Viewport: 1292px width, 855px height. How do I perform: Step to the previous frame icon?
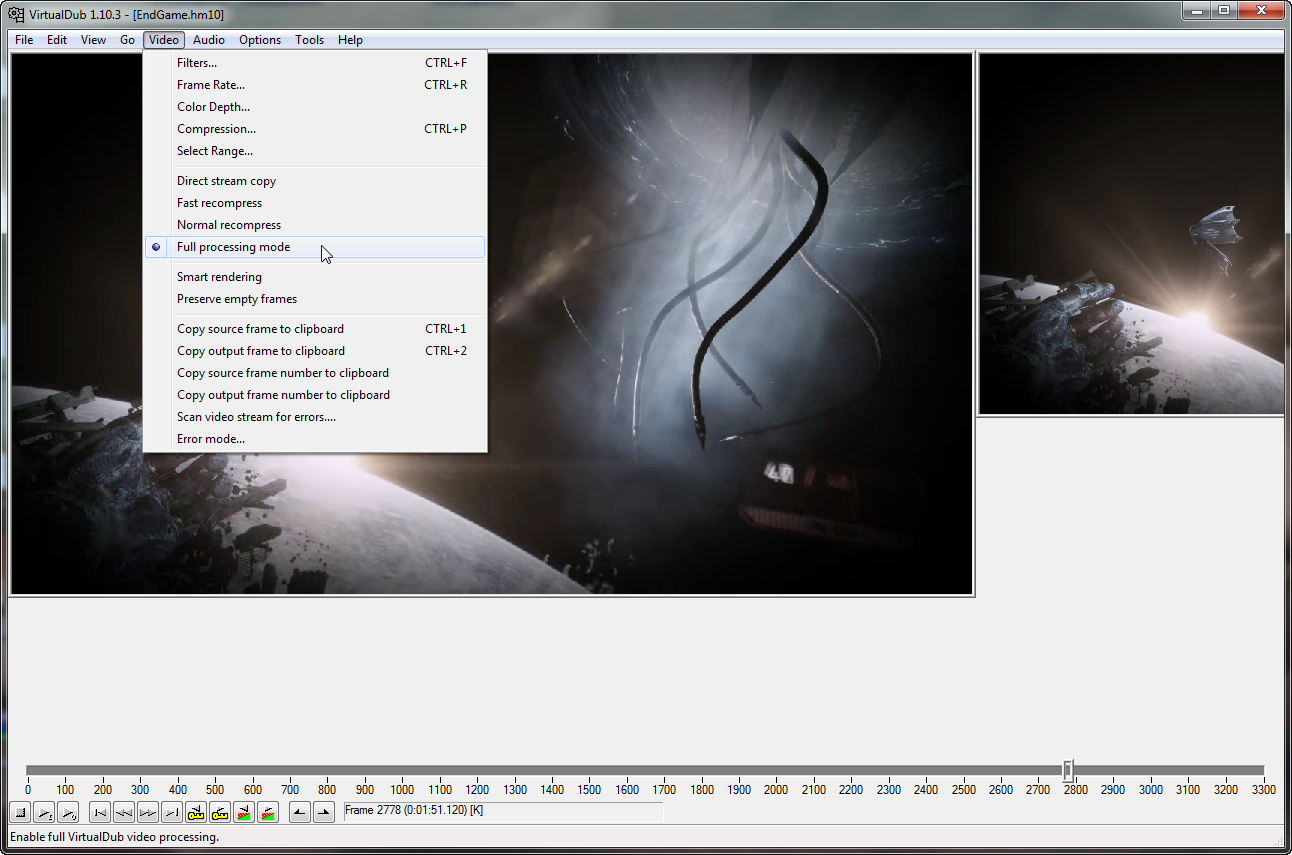[124, 813]
